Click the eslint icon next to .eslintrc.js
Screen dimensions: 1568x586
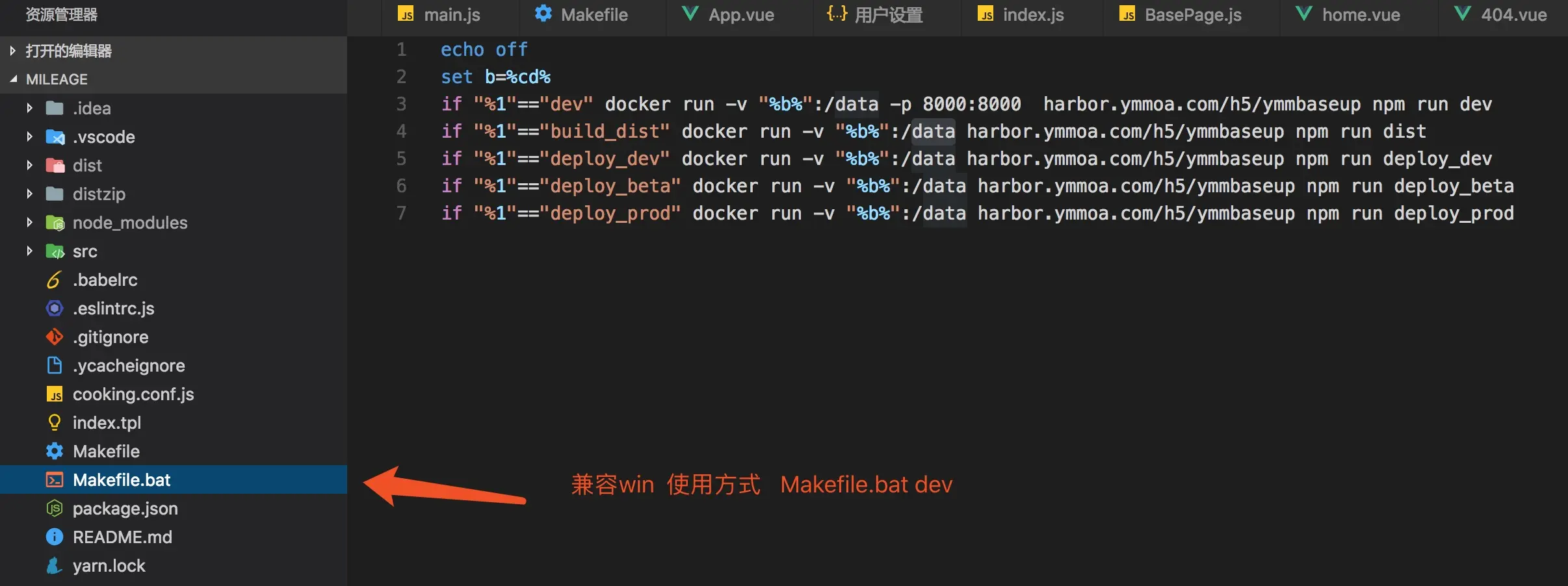click(55, 309)
